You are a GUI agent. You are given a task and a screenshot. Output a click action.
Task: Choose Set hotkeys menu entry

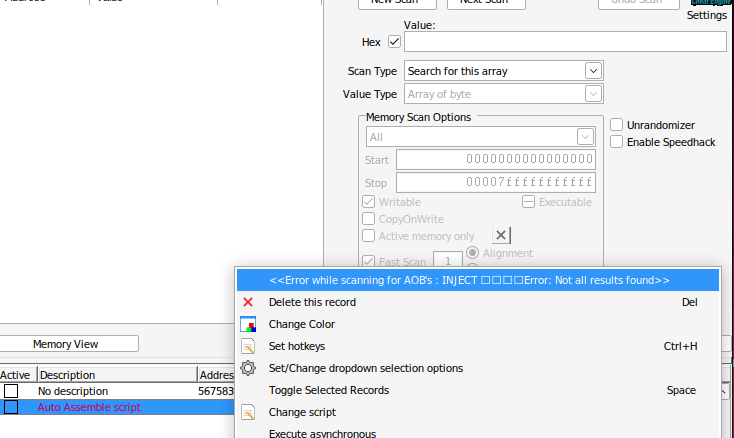point(478,346)
